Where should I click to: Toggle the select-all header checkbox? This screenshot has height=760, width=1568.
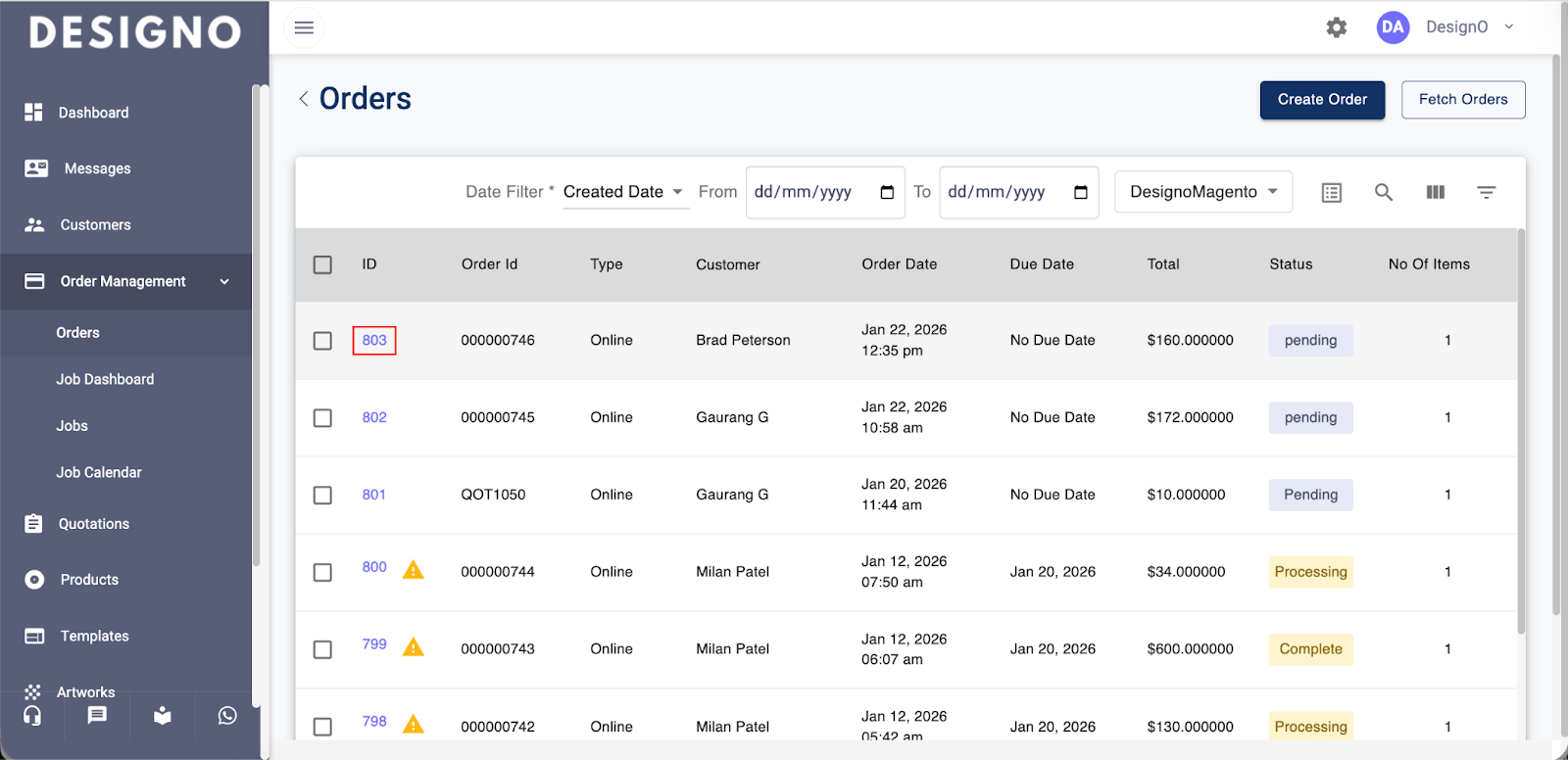(322, 264)
